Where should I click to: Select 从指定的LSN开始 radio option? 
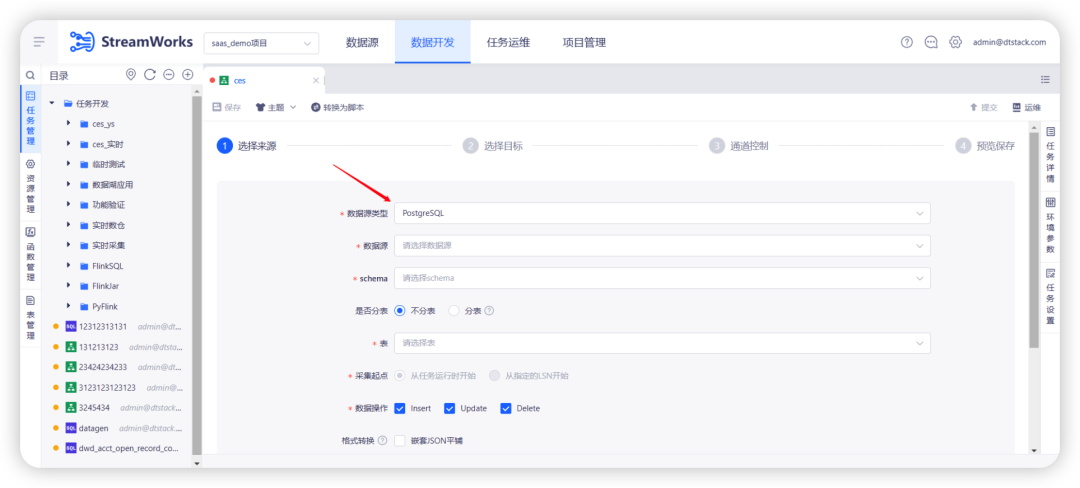[495, 376]
